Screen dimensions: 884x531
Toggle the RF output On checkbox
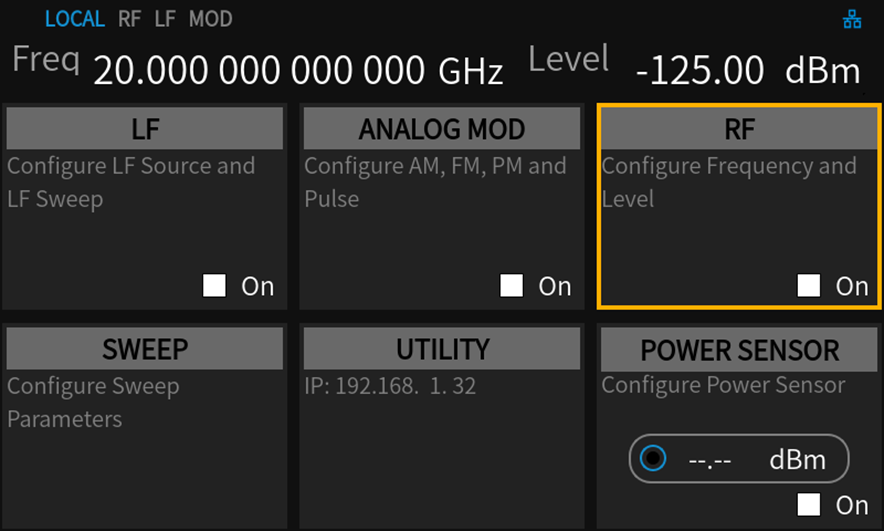click(809, 287)
